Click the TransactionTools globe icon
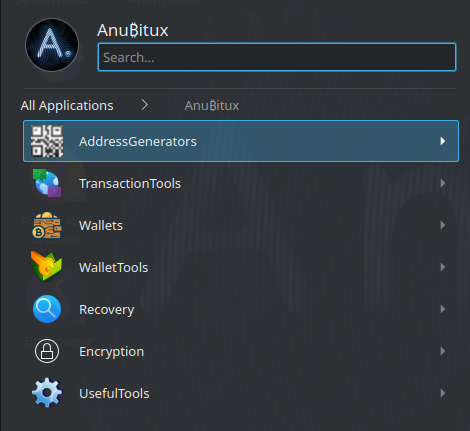Screen dimensions: 470x431 tap(47, 183)
